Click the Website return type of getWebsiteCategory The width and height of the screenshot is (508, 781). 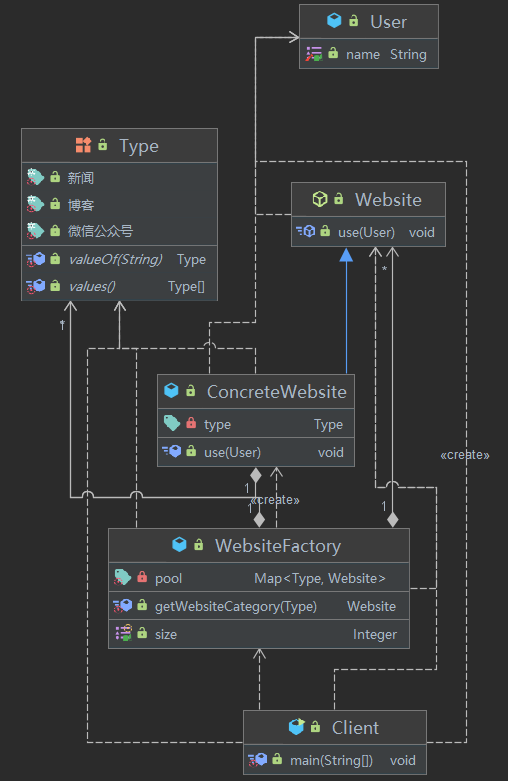click(372, 606)
